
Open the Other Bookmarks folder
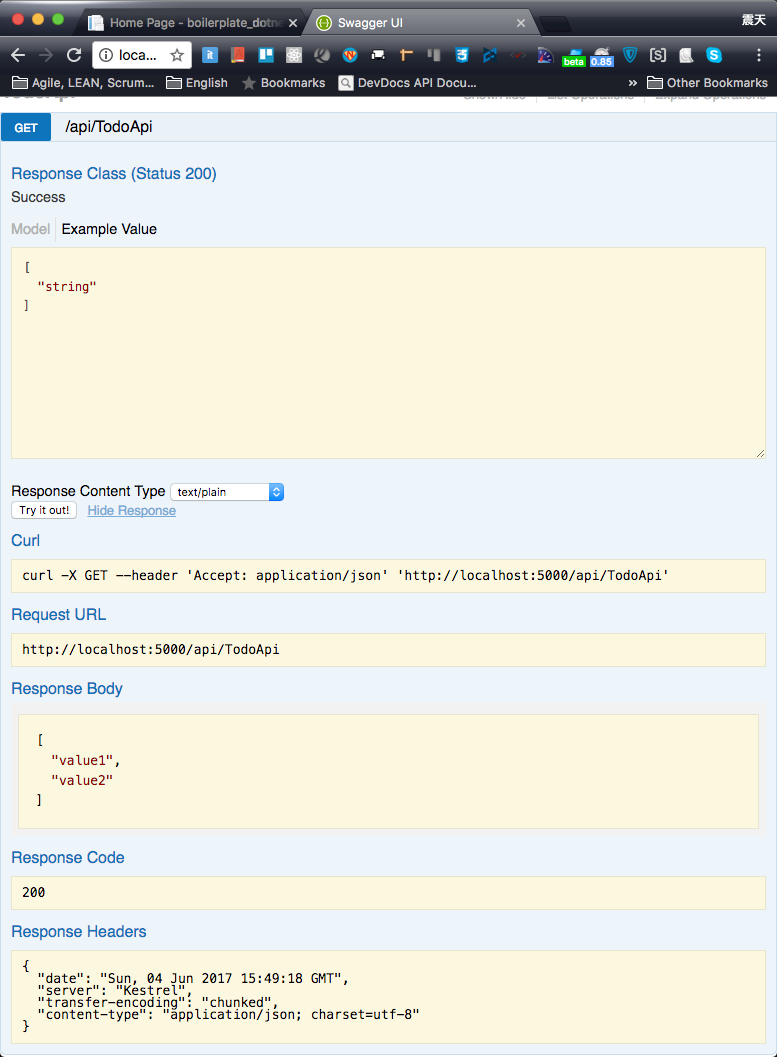click(x=707, y=83)
